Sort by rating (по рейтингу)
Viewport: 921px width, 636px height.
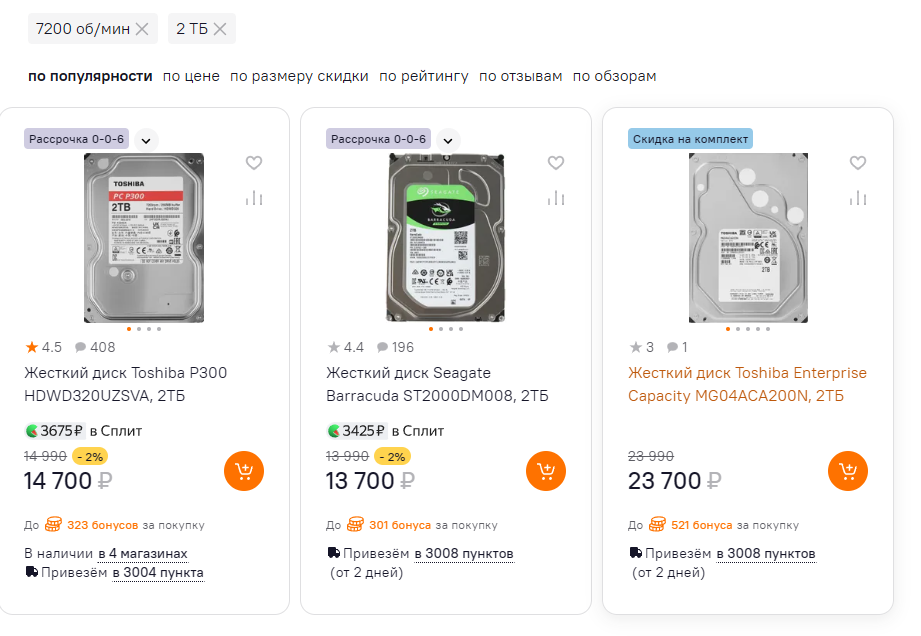coord(424,76)
